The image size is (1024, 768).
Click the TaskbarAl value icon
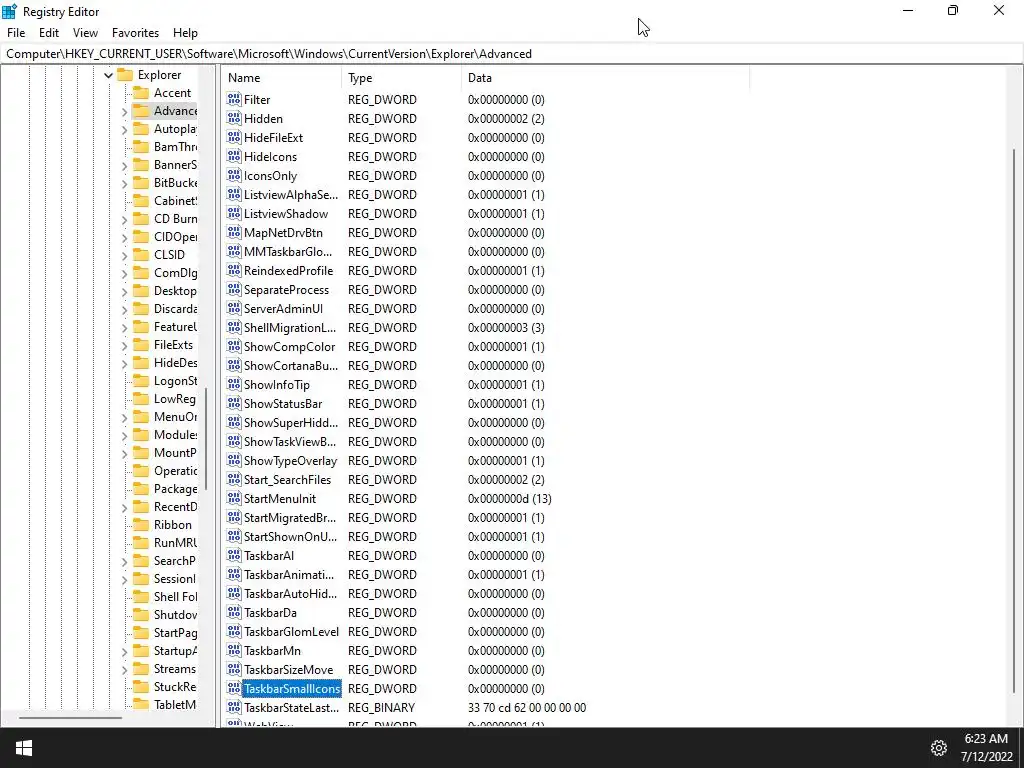pyautogui.click(x=234, y=555)
